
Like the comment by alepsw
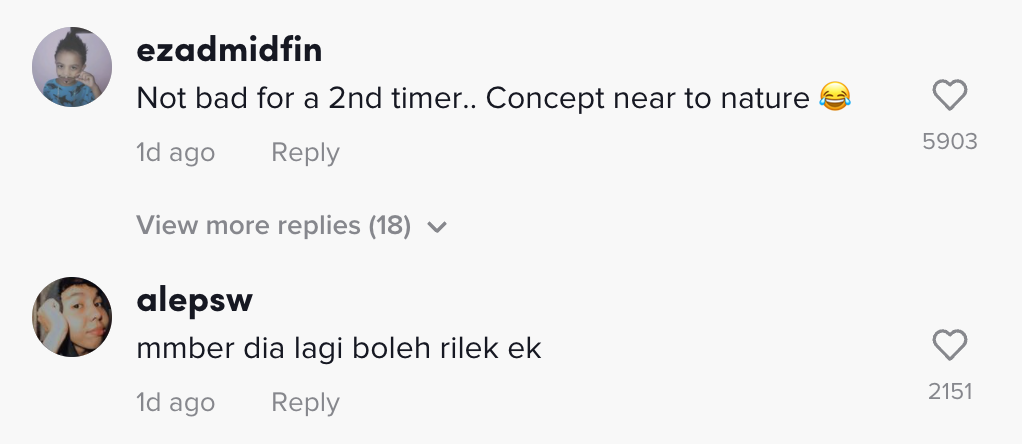949,346
